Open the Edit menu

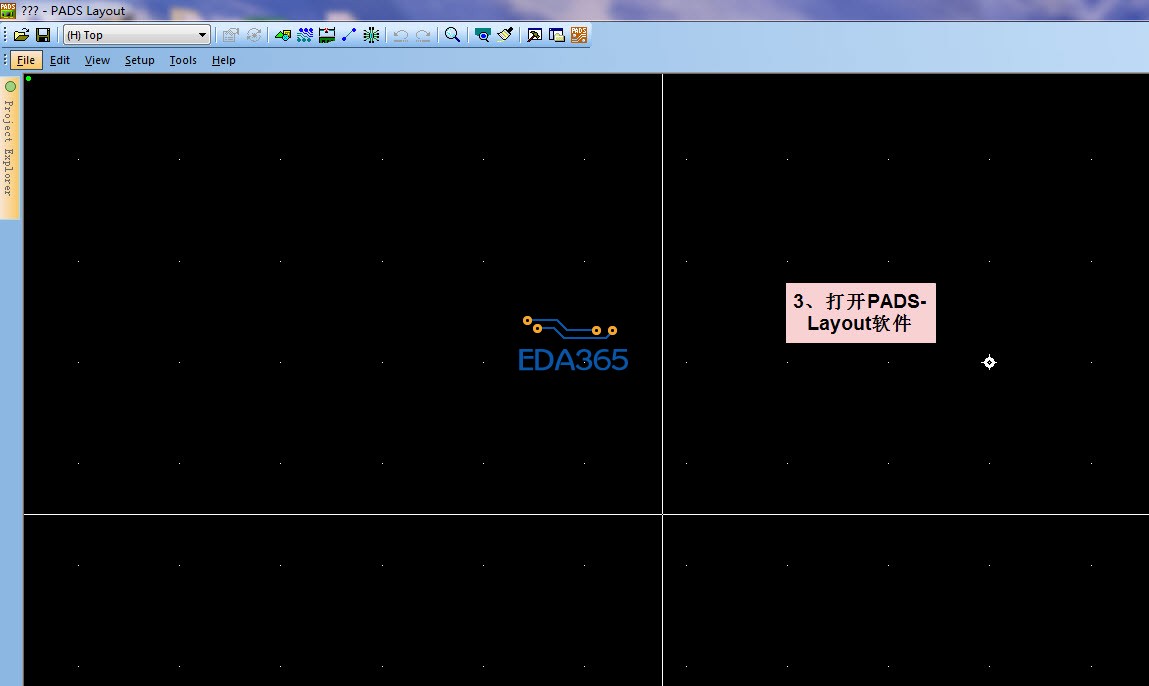coord(60,60)
